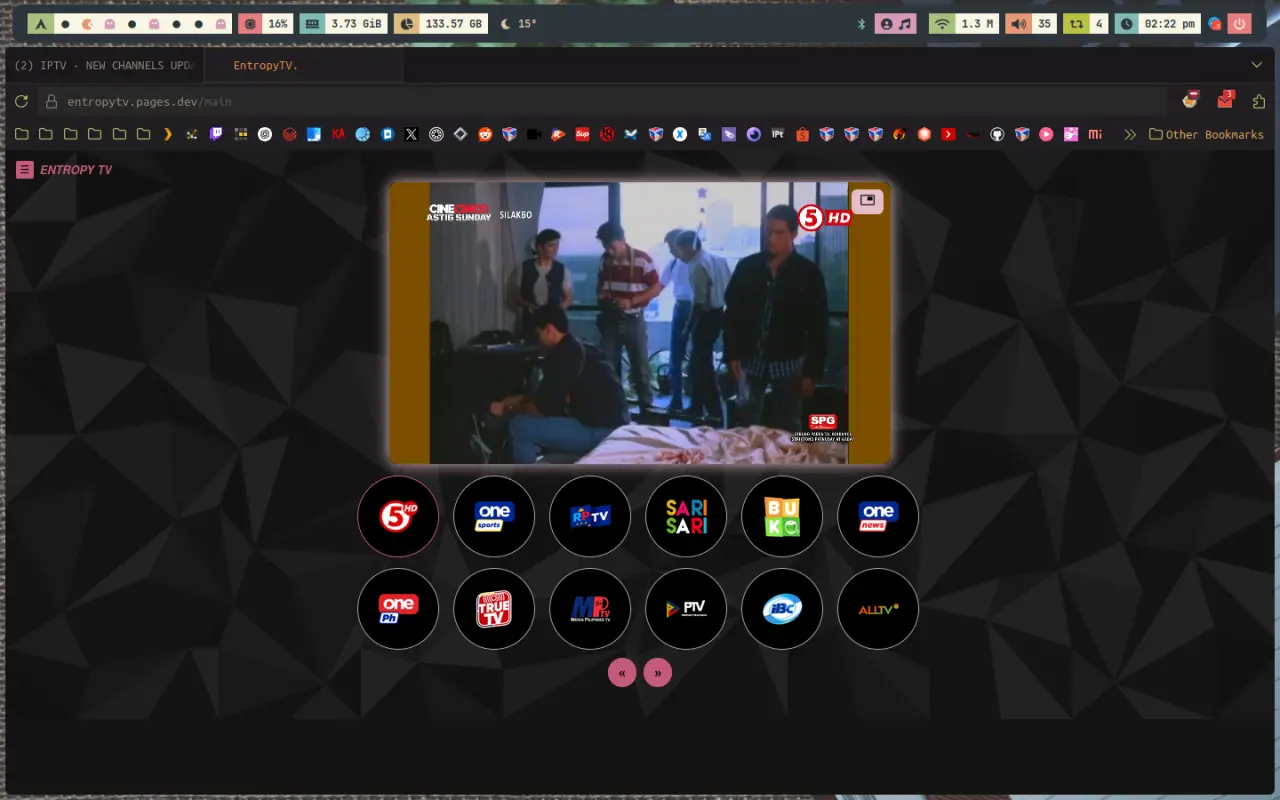Click the 3.73 GiB memory widget
Image resolution: width=1280 pixels, height=800 pixels.
coord(343,23)
